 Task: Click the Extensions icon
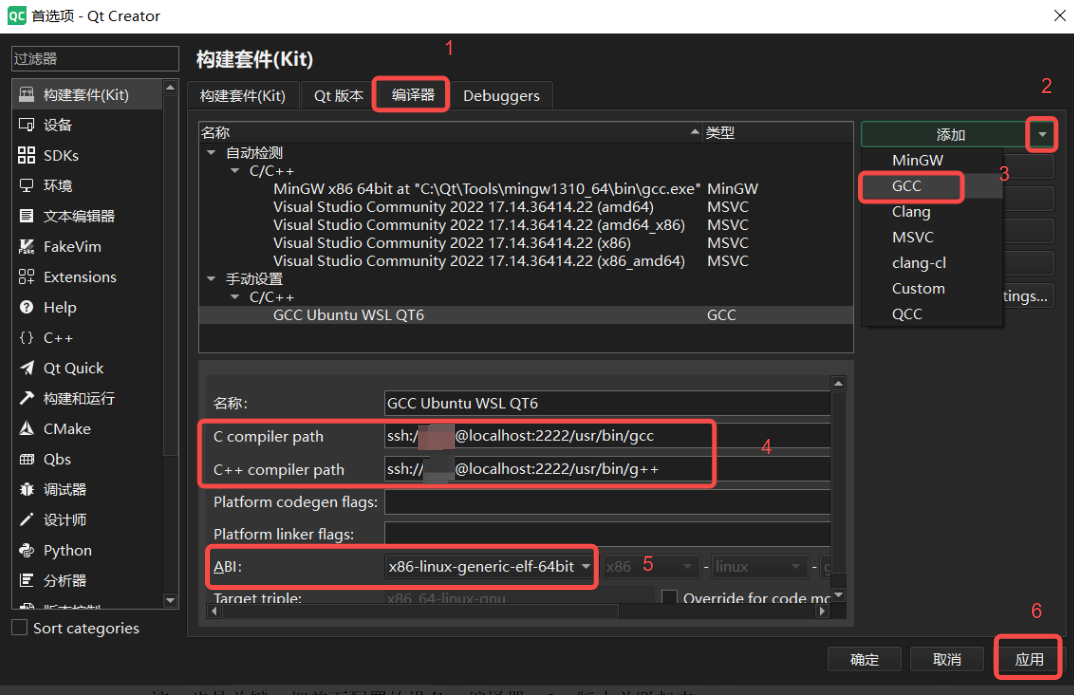[26, 277]
